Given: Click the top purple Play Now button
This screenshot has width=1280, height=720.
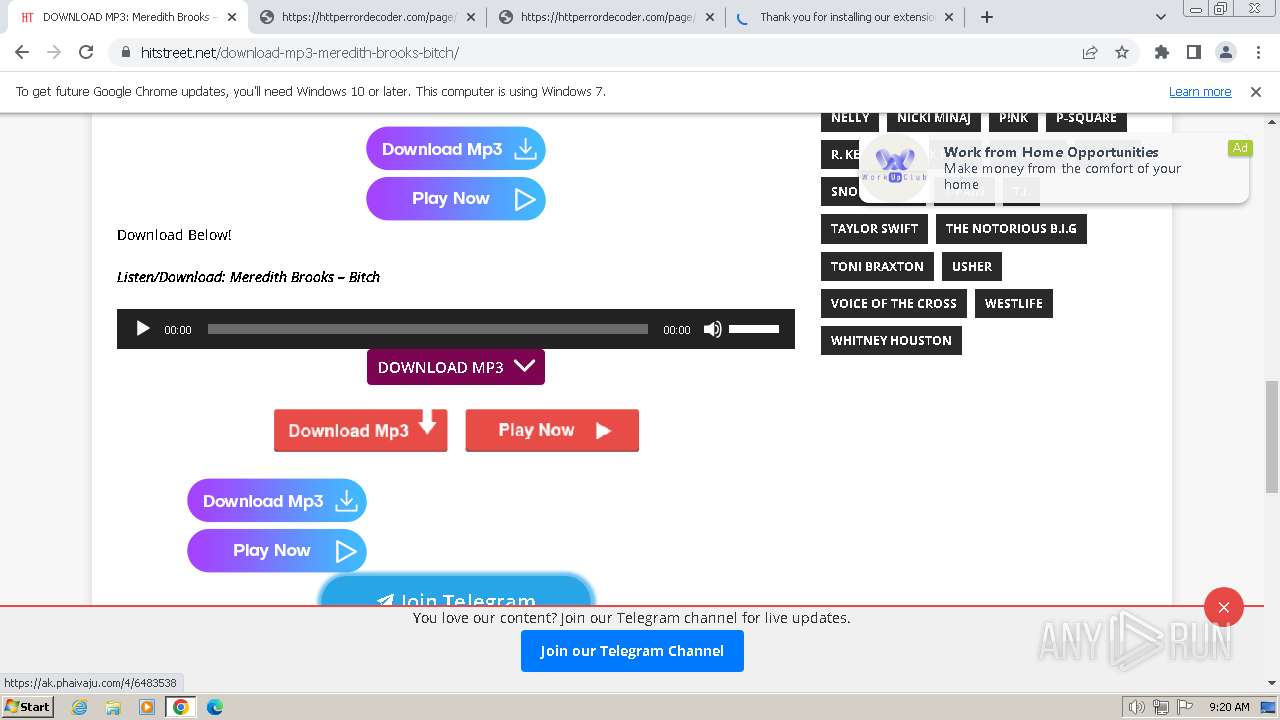Looking at the screenshot, I should click(x=456, y=199).
